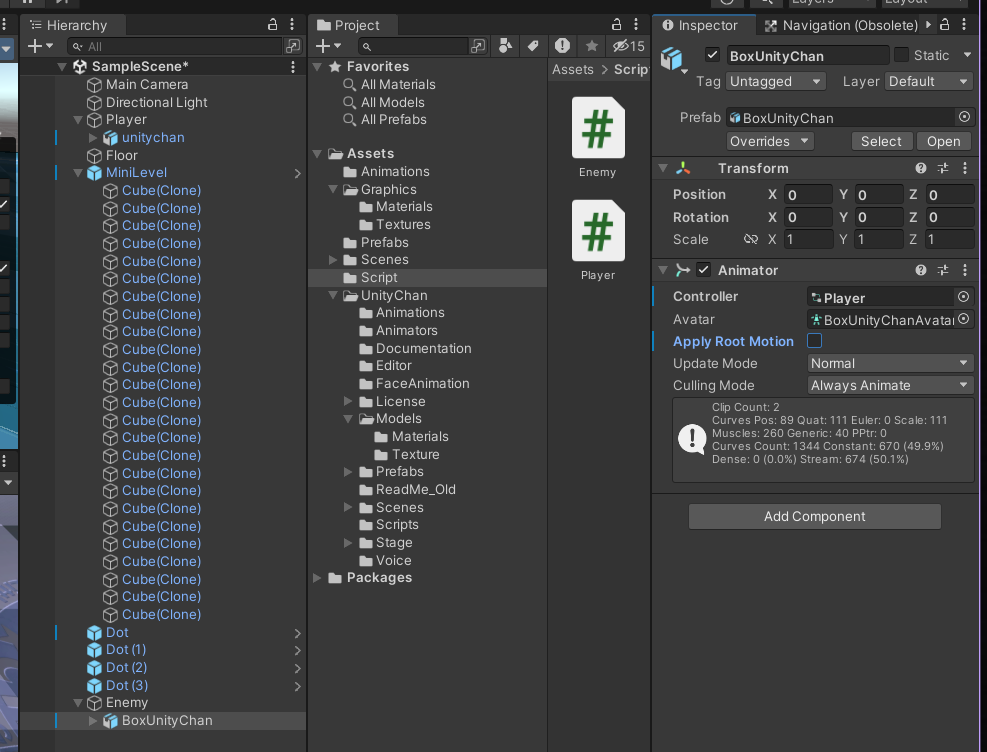Open the Animator component presets icon
The image size is (987, 752).
click(942, 270)
